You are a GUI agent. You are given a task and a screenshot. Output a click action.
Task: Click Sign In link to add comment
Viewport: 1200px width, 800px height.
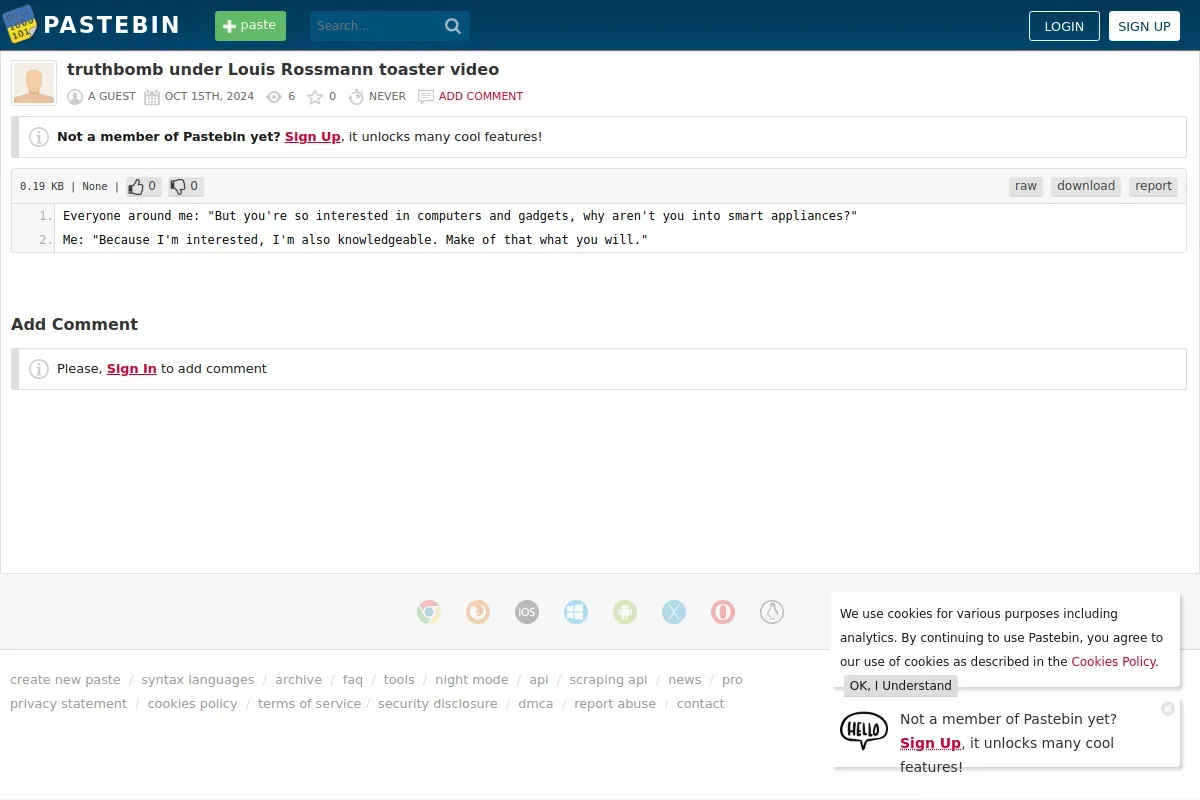(132, 369)
